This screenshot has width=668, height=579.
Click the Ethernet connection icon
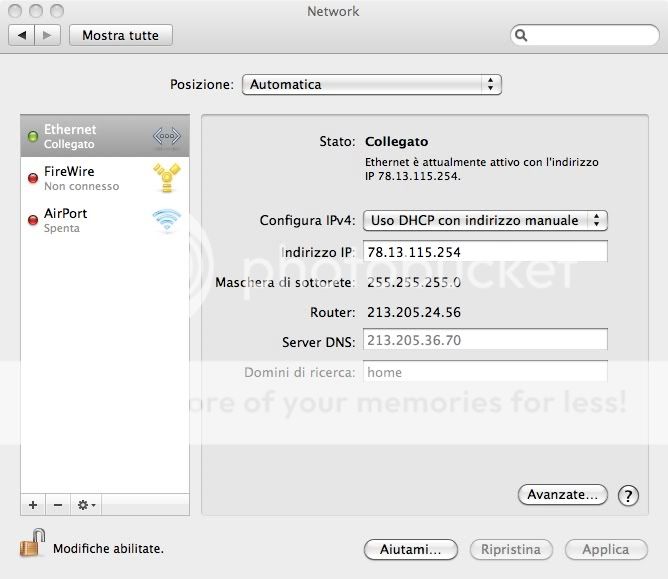(x=167, y=137)
